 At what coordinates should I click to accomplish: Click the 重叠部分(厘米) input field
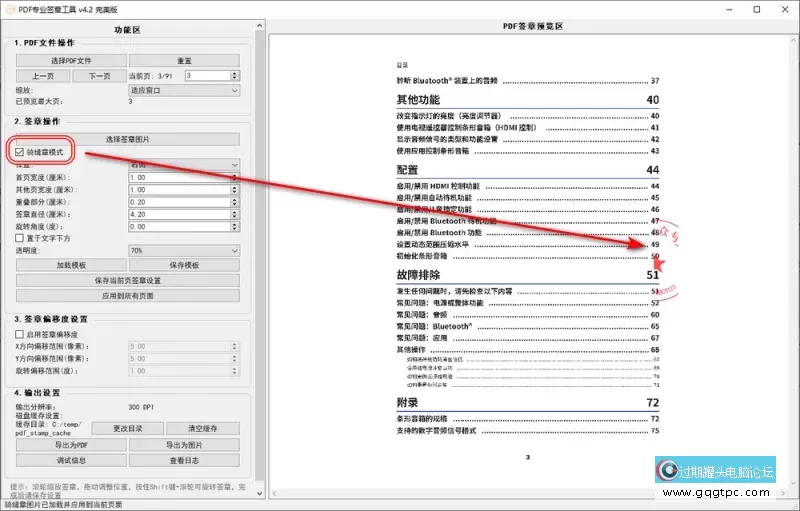pyautogui.click(x=179, y=202)
